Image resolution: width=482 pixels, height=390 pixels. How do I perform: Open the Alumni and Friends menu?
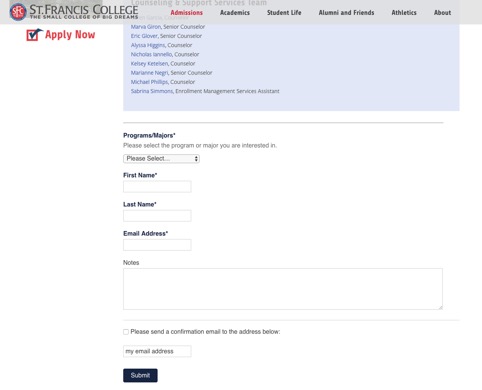[x=346, y=13]
